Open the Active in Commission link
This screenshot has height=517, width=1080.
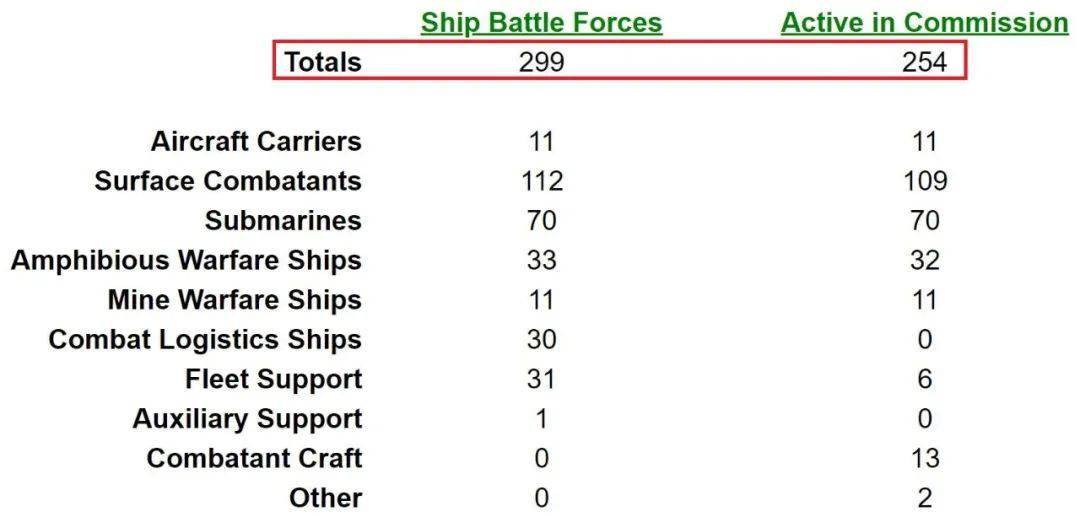pyautogui.click(x=925, y=23)
